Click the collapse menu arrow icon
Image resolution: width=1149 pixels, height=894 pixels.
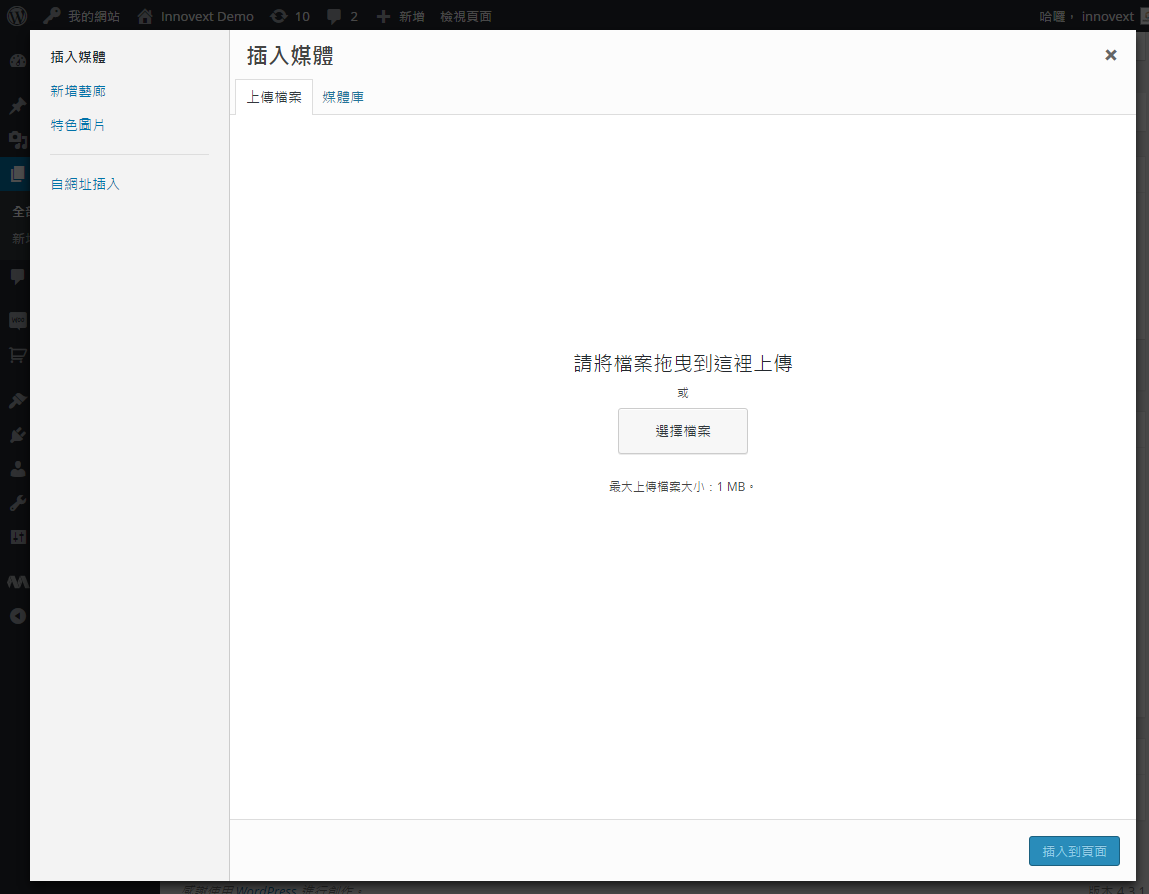pyautogui.click(x=17, y=616)
